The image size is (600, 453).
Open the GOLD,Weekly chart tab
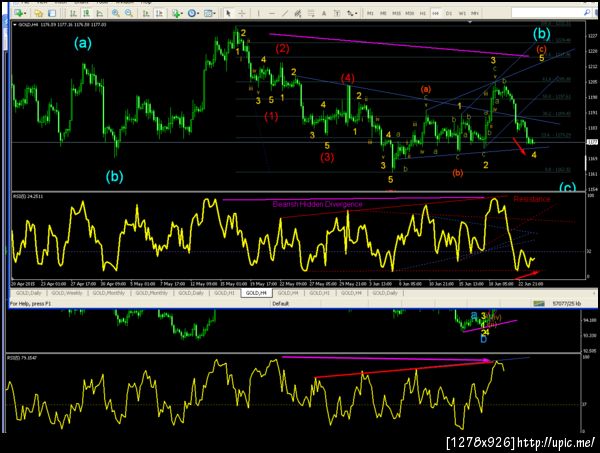click(67, 293)
